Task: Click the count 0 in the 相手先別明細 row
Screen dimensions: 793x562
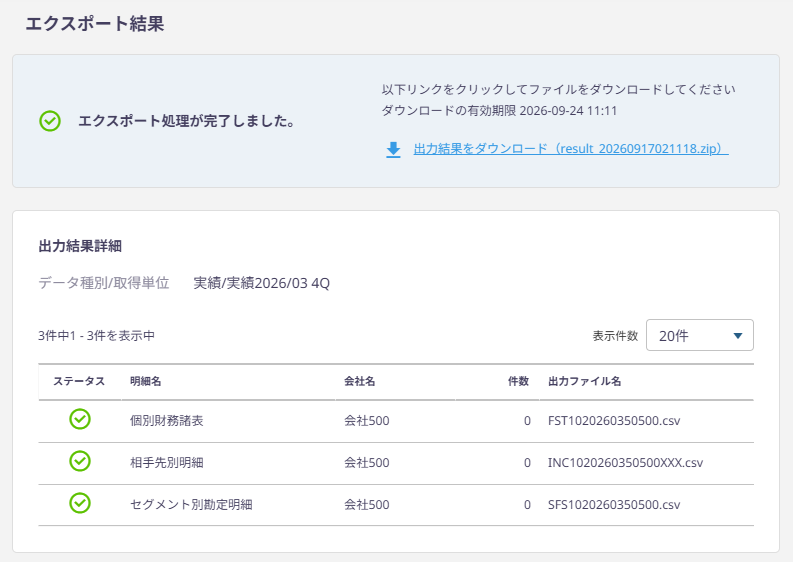Action: pyautogui.click(x=527, y=463)
